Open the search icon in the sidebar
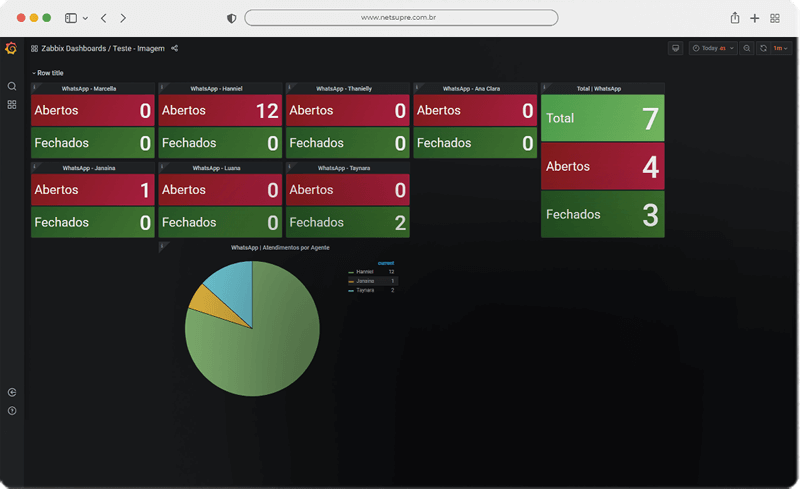The height and width of the screenshot is (489, 800). click(x=12, y=86)
